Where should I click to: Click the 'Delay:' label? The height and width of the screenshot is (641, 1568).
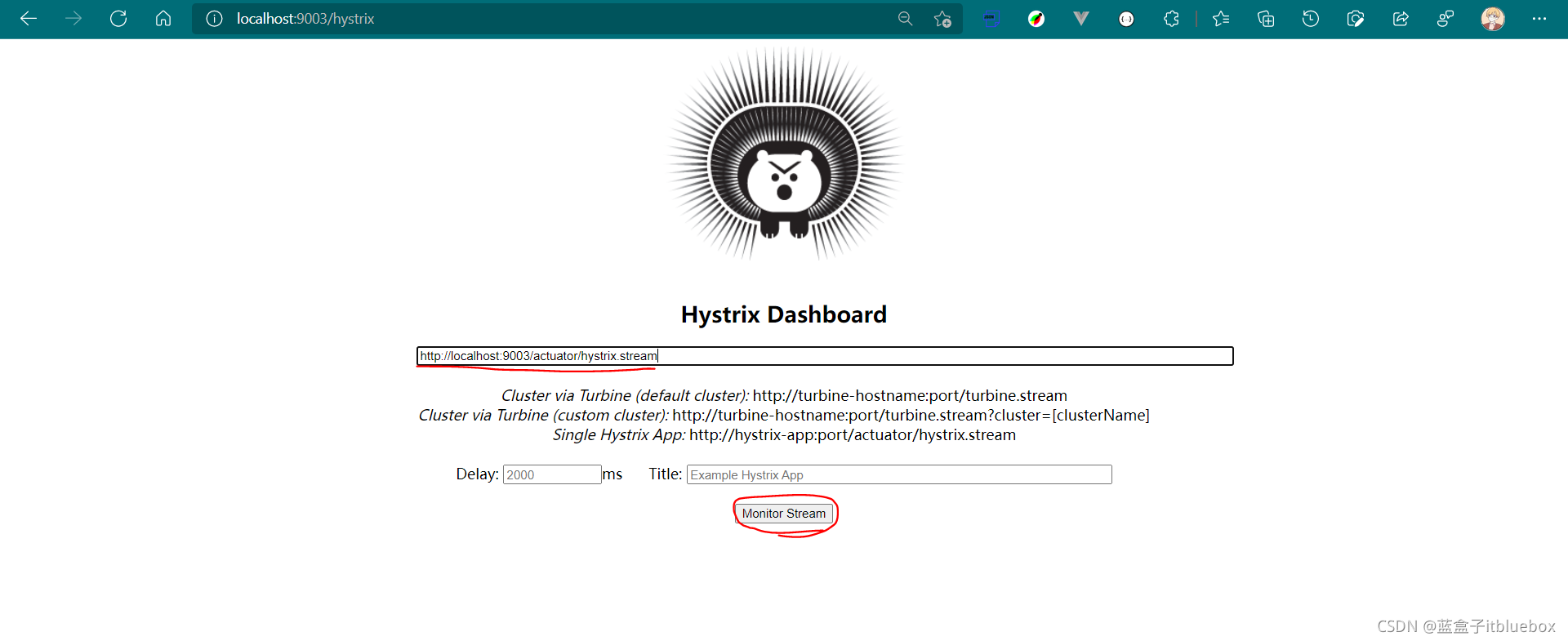[x=477, y=474]
